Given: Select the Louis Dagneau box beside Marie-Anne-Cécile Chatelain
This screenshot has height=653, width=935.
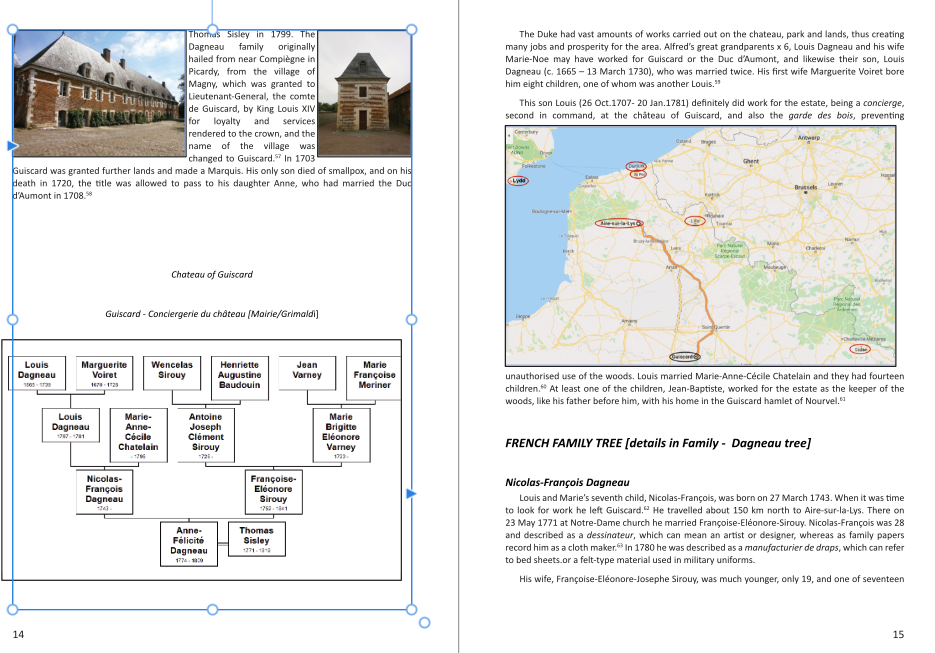Looking at the screenshot, I should pyautogui.click(x=70, y=425).
